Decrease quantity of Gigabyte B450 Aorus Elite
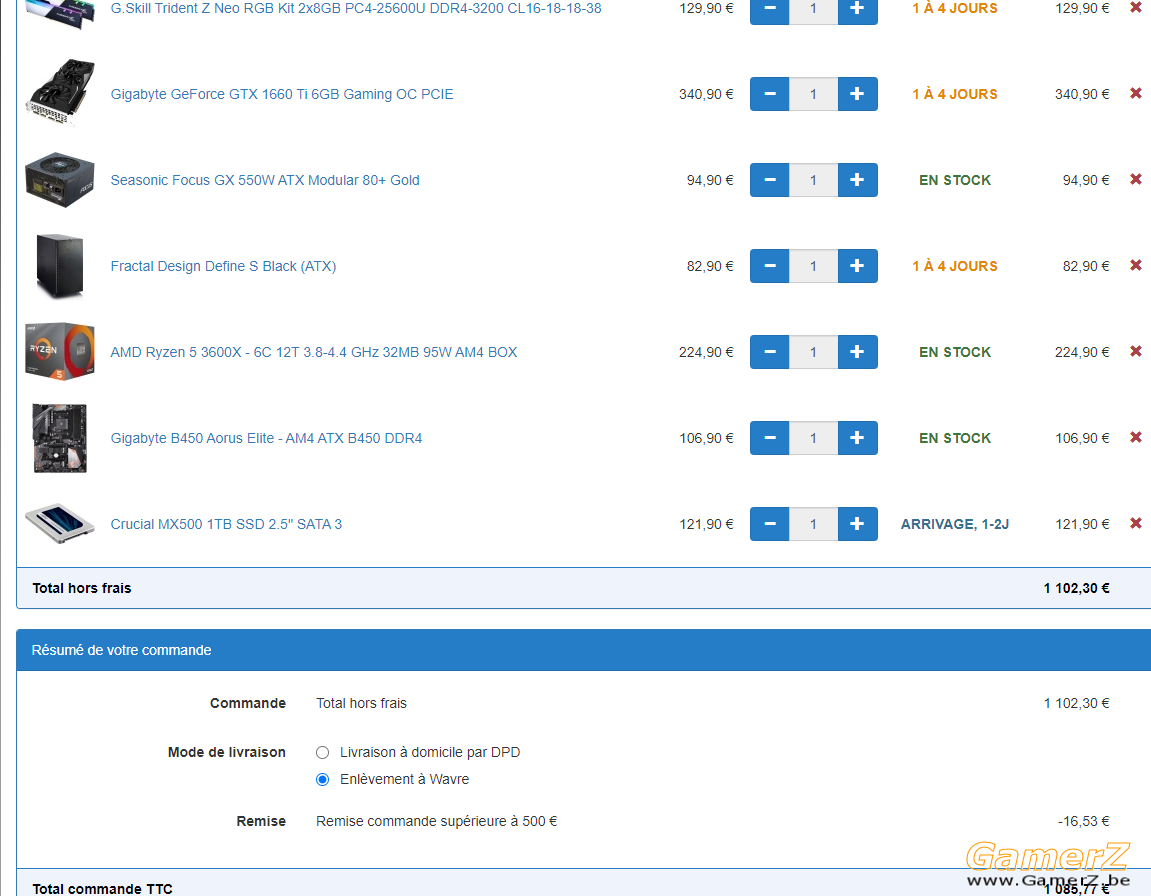Viewport: 1151px width, 896px height. point(769,438)
